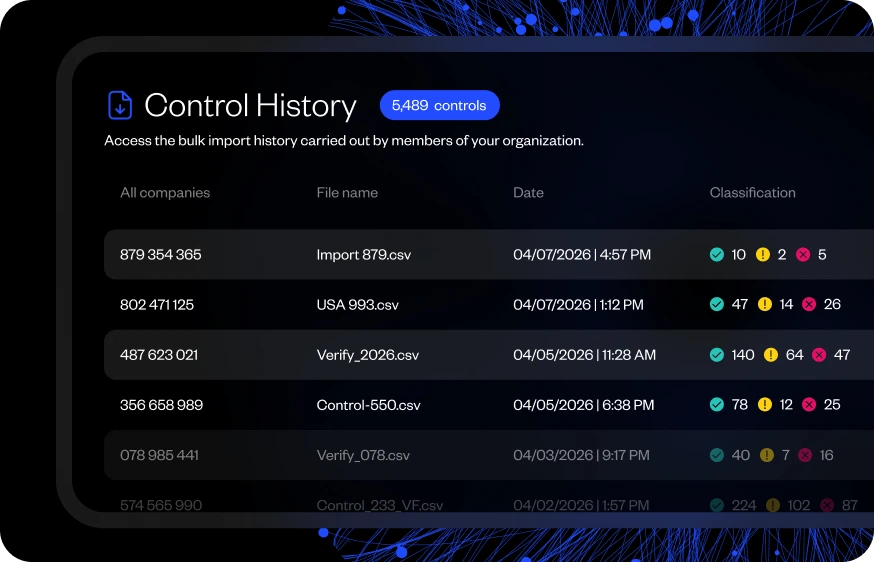Click the yellow warning icon in Verify_2026.csv row
Viewport: 874px width, 562px height.
tap(771, 355)
